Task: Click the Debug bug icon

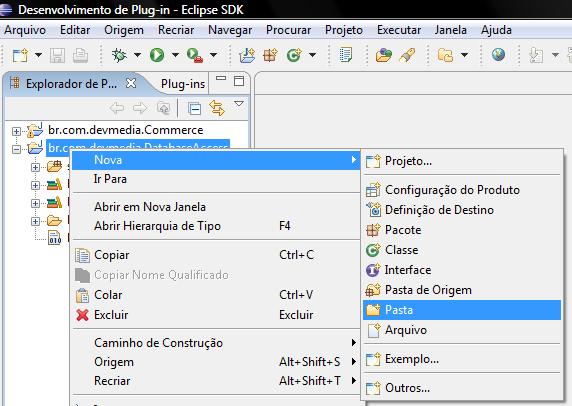Action: click(x=119, y=55)
